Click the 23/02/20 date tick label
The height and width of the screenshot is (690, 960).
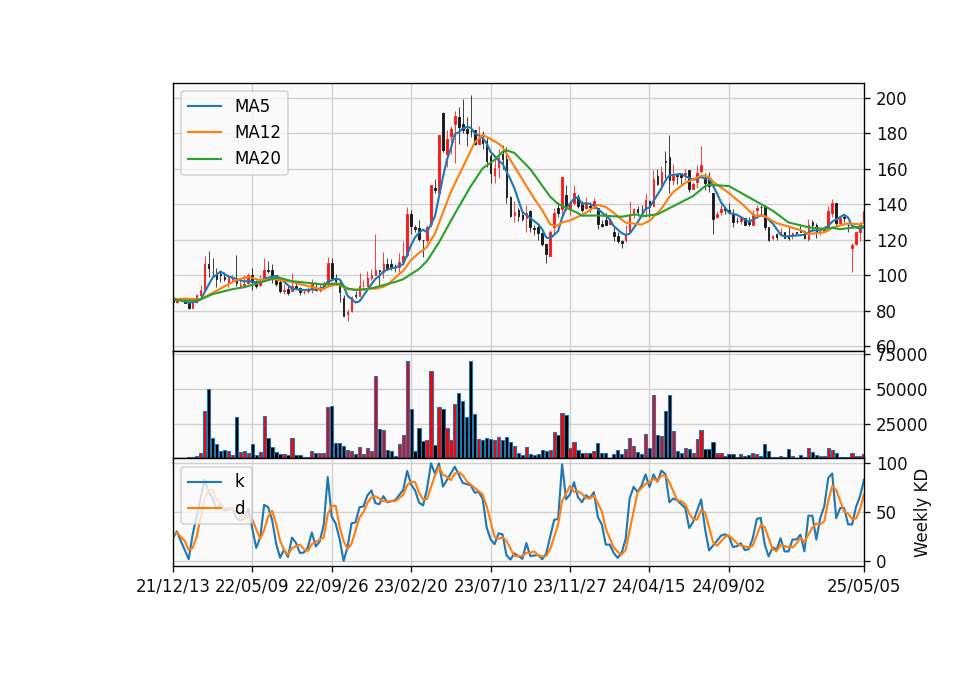(x=411, y=586)
